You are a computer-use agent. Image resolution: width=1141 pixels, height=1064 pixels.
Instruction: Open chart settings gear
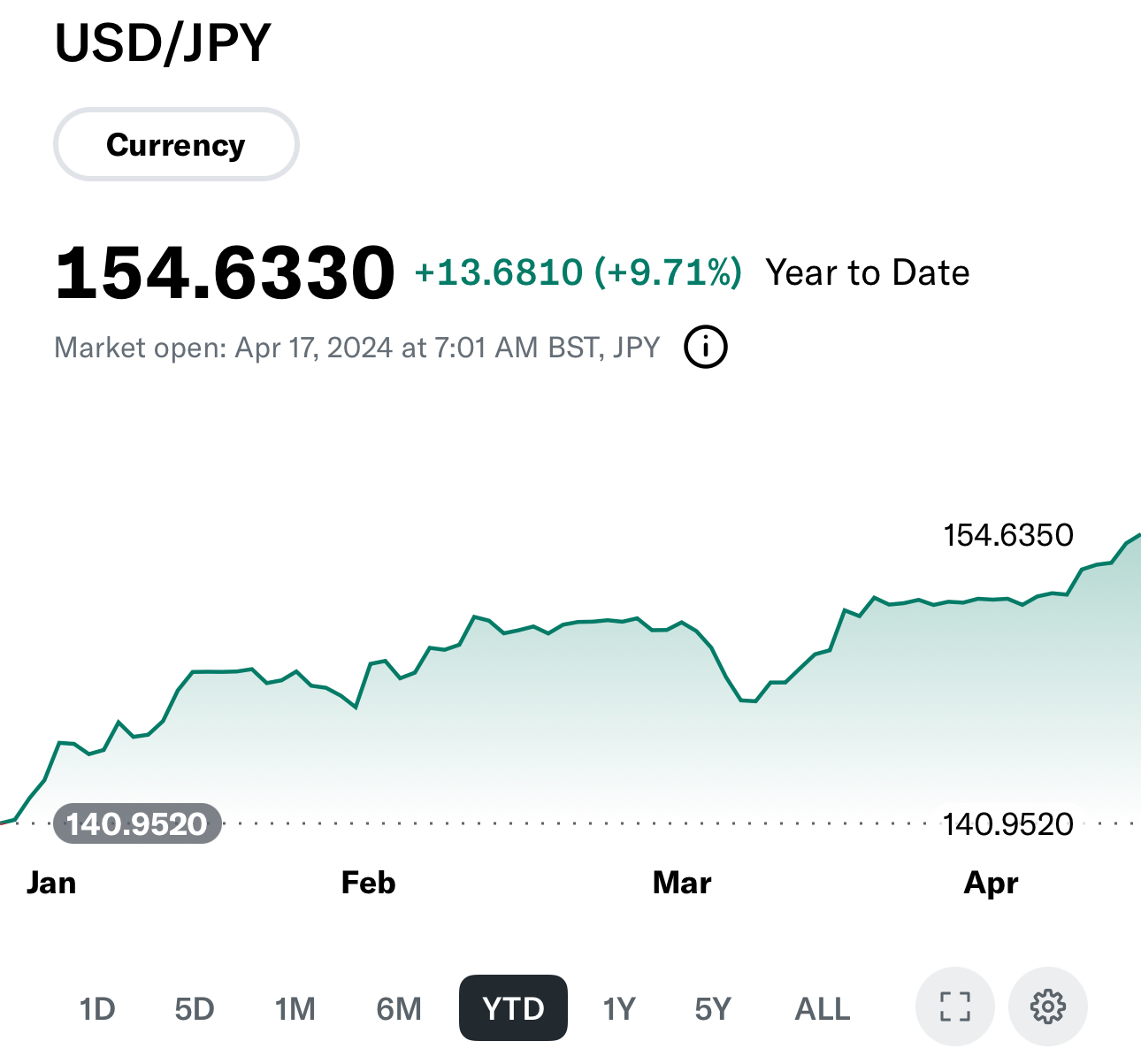click(x=1048, y=1007)
